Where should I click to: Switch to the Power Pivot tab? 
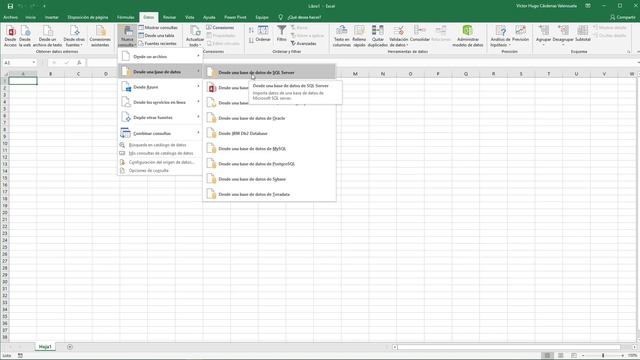coord(235,17)
